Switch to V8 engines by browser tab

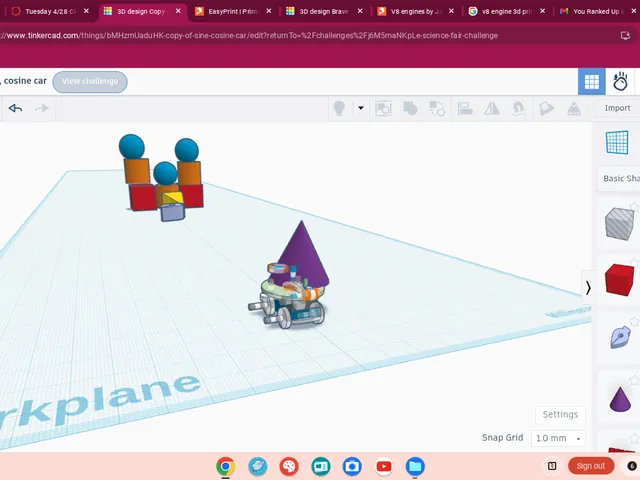[416, 11]
